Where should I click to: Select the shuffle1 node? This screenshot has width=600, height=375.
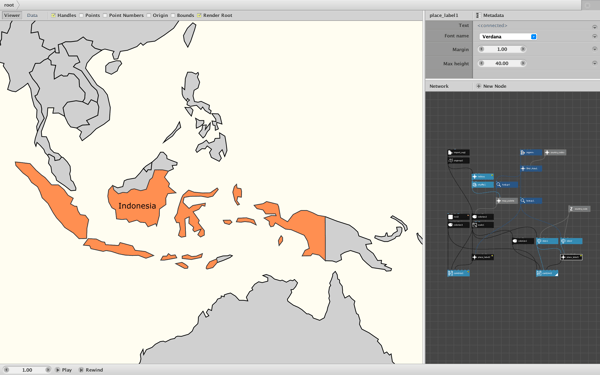[483, 184]
